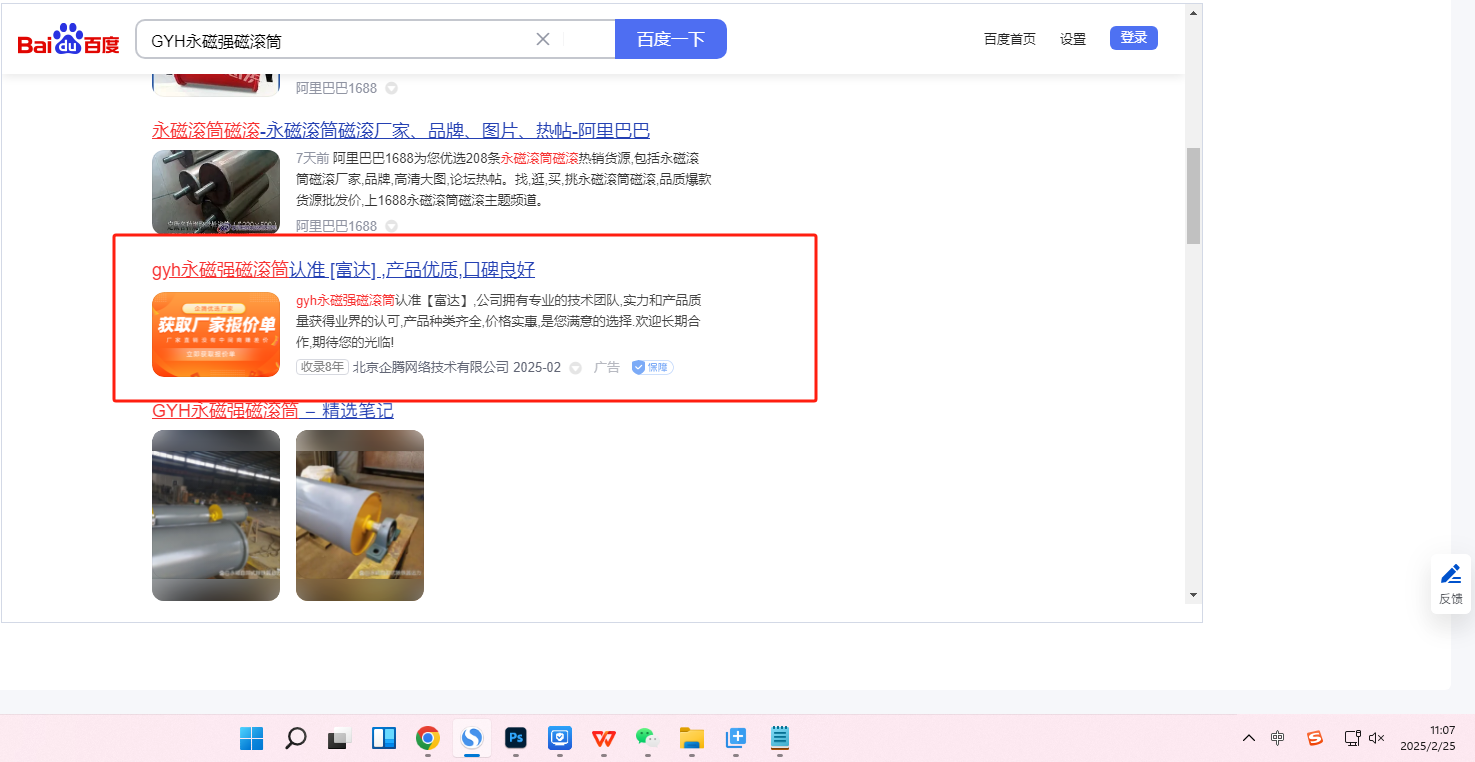
Task: Click the Sogou input S tray icon
Action: pyautogui.click(x=1315, y=738)
